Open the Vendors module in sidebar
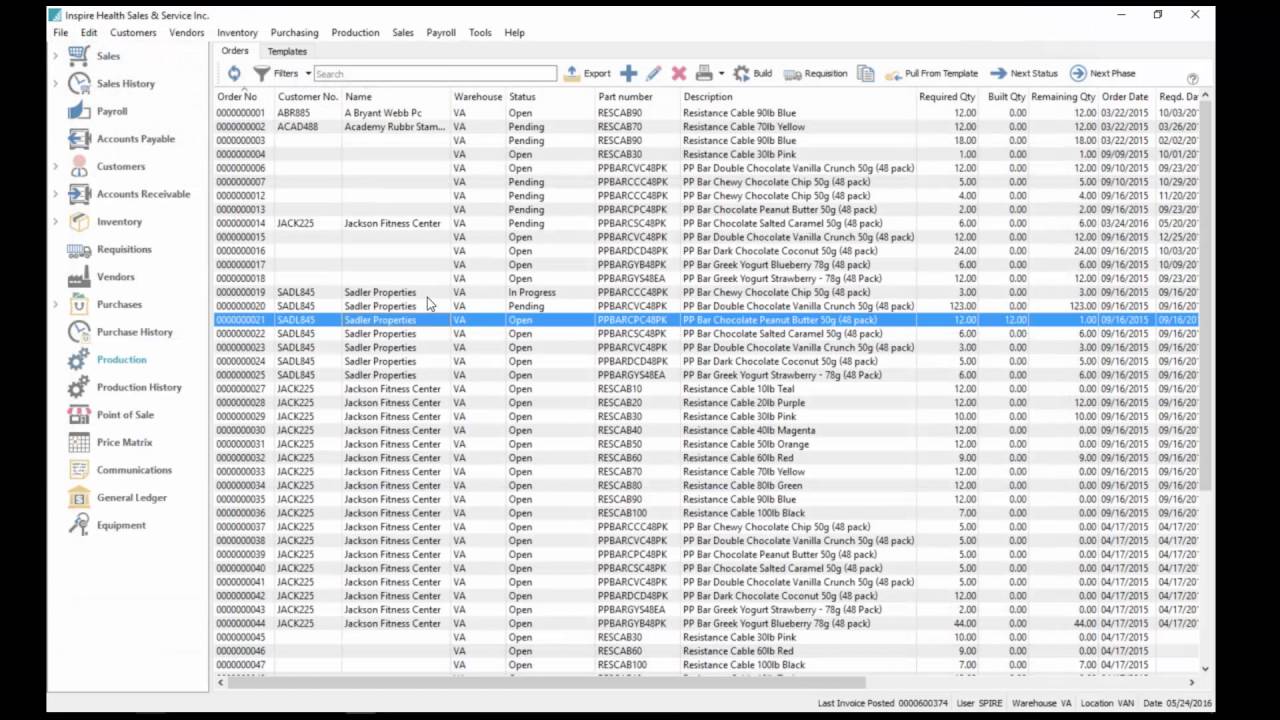 [115, 277]
